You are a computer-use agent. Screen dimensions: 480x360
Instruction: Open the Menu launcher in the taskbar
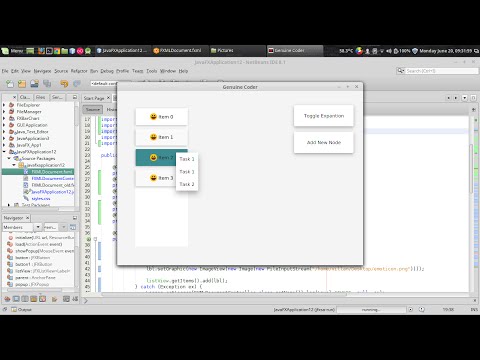13,51
